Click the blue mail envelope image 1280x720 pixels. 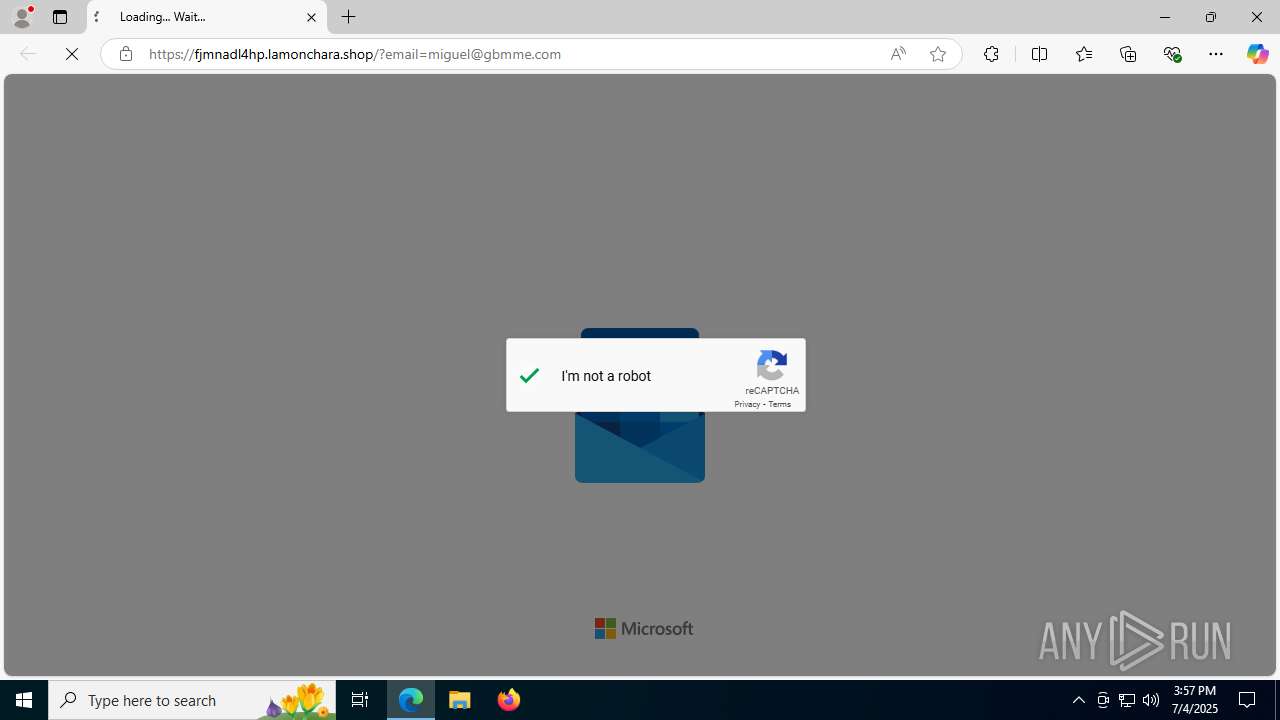coord(640,446)
